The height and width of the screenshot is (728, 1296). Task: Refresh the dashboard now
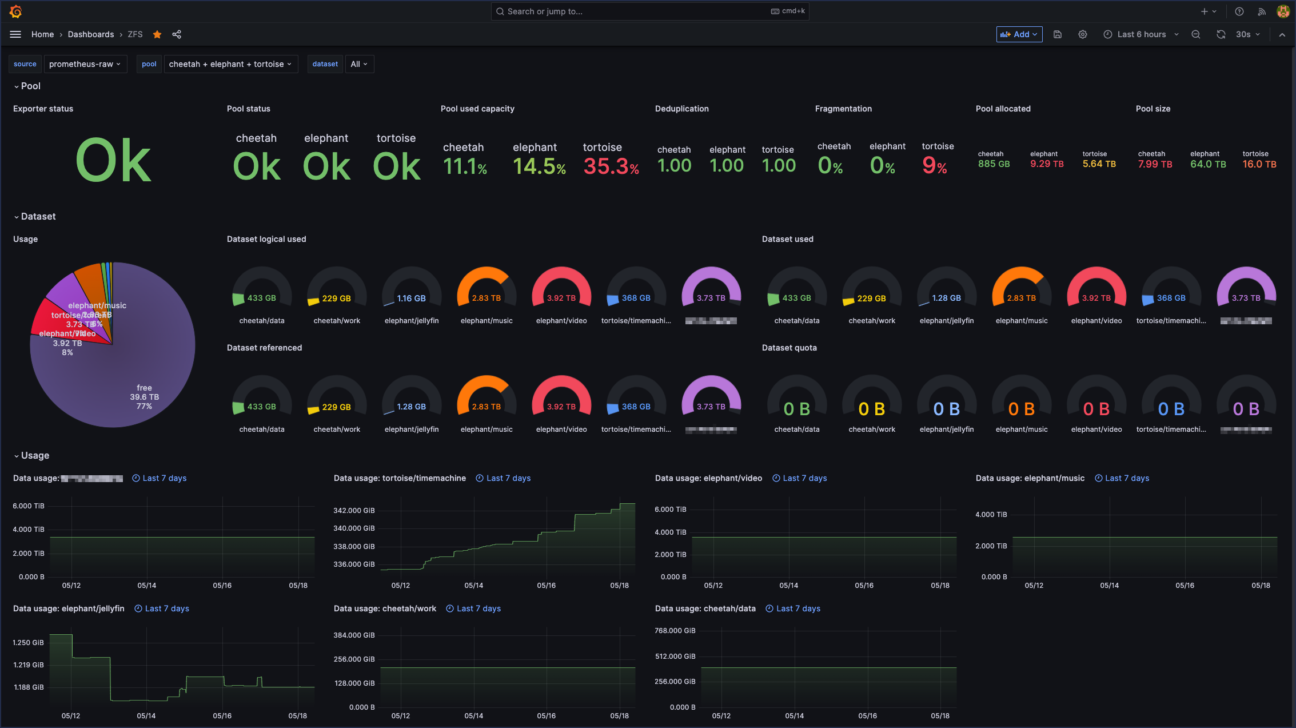pos(1221,34)
